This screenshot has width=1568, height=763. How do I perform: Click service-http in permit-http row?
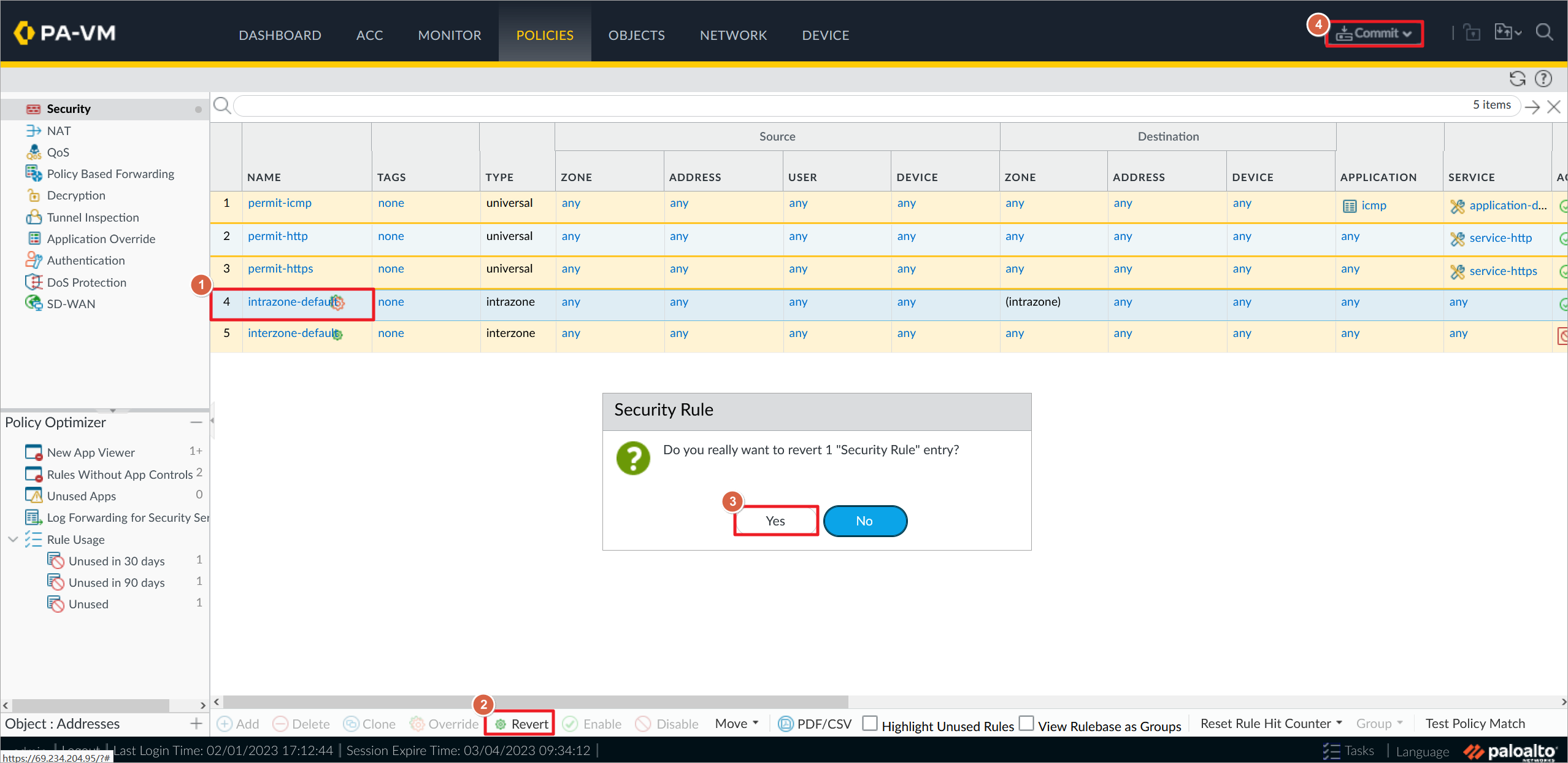click(x=1500, y=238)
